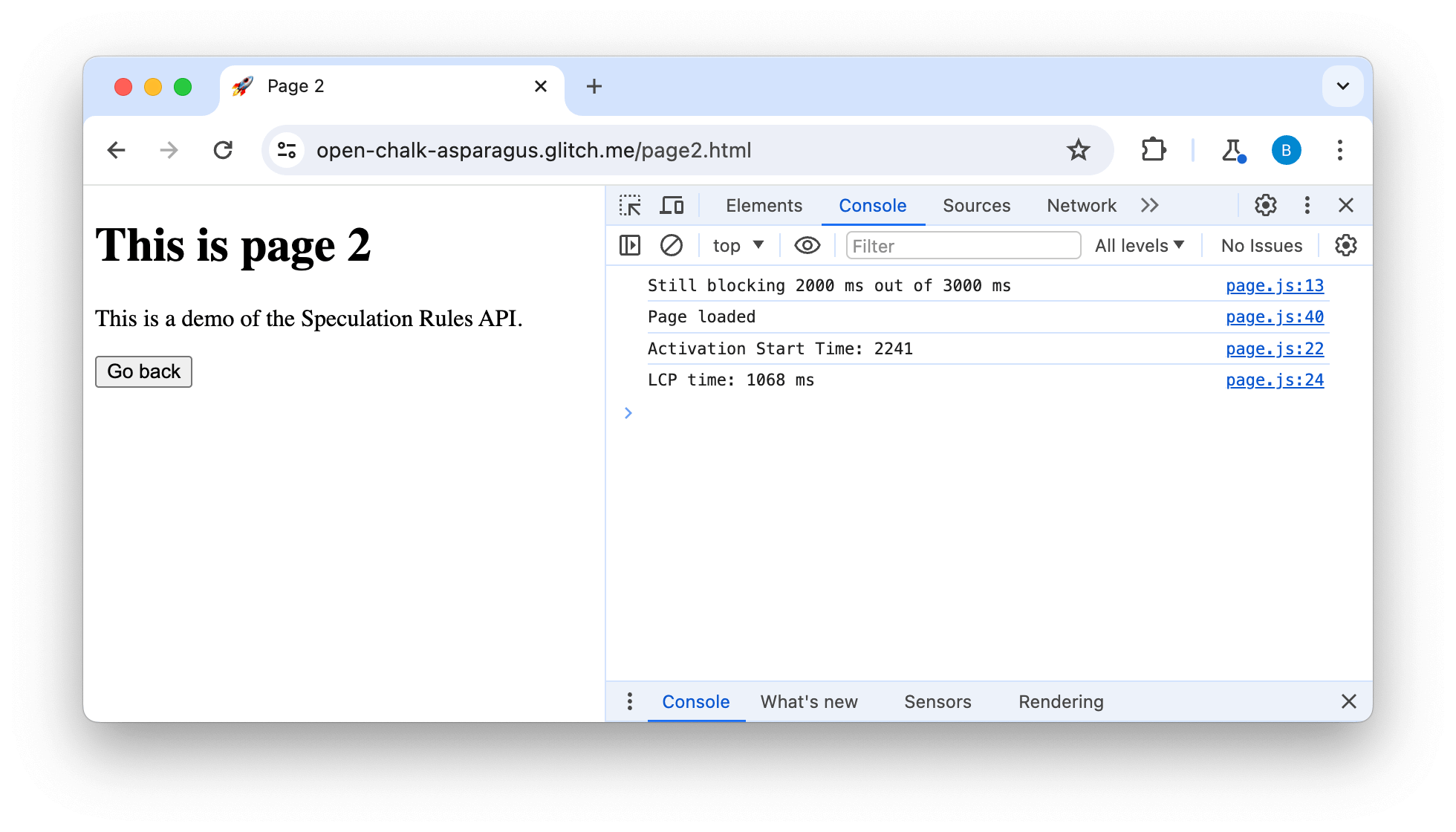
Task: Click the page.js:22 source link
Action: [x=1275, y=348]
